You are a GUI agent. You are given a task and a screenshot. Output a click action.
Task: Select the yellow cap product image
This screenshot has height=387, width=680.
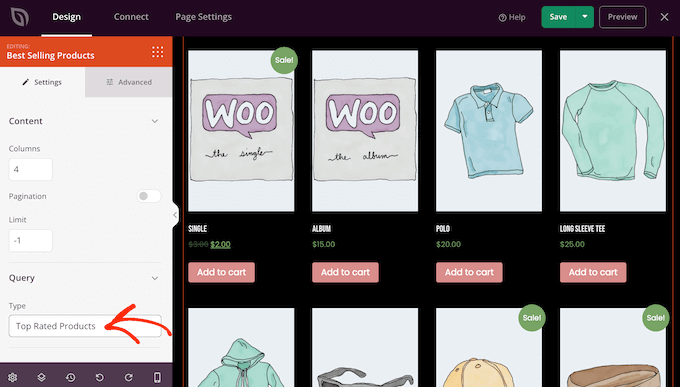pos(489,347)
